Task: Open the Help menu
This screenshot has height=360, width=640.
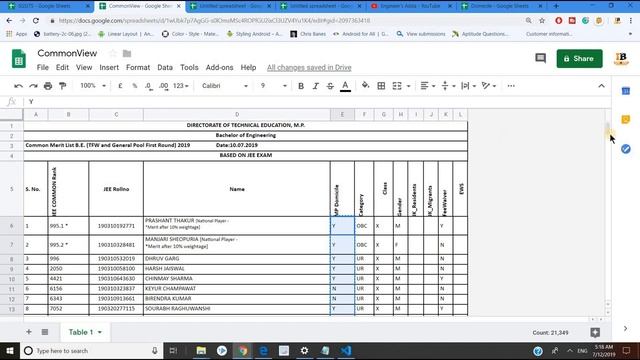Action: (248, 67)
